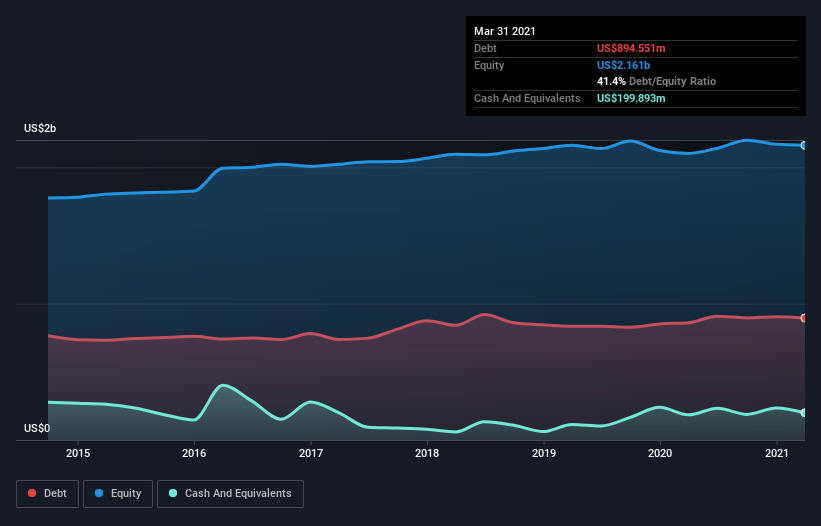The image size is (821, 526).
Task: Select the 2018 x-axis label
Action: 427,454
